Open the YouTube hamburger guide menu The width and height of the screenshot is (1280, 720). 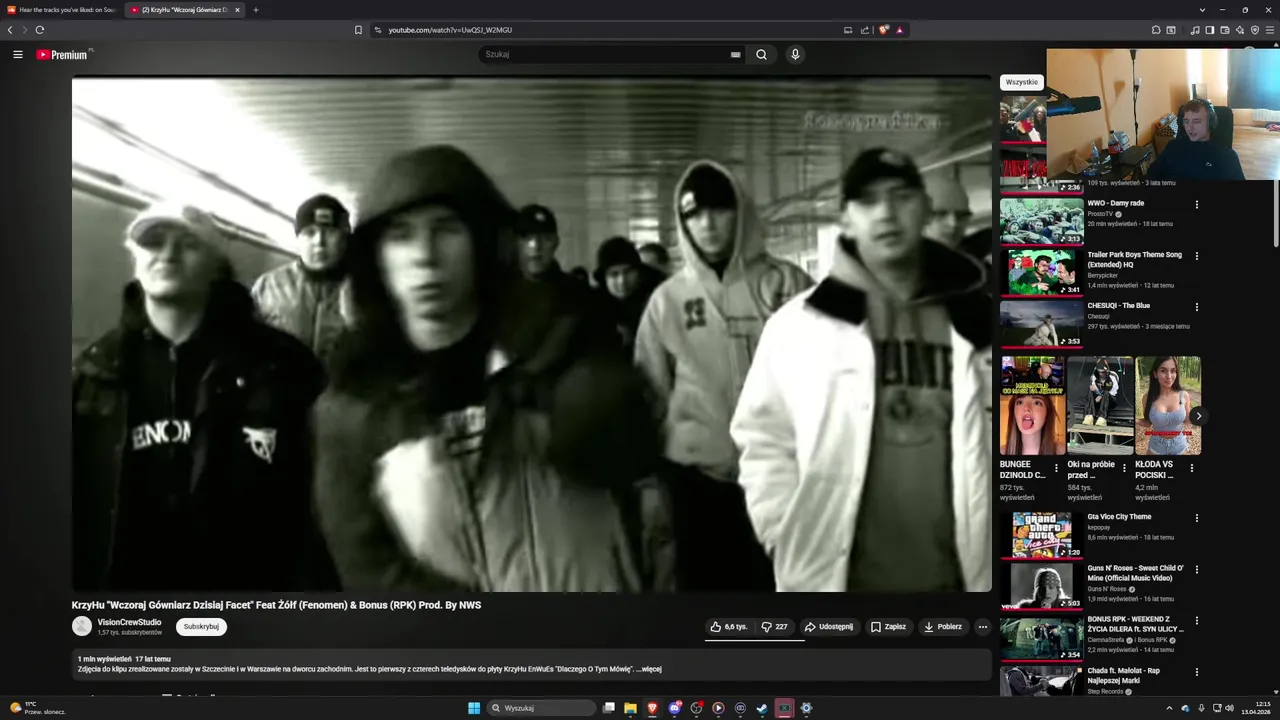click(18, 55)
